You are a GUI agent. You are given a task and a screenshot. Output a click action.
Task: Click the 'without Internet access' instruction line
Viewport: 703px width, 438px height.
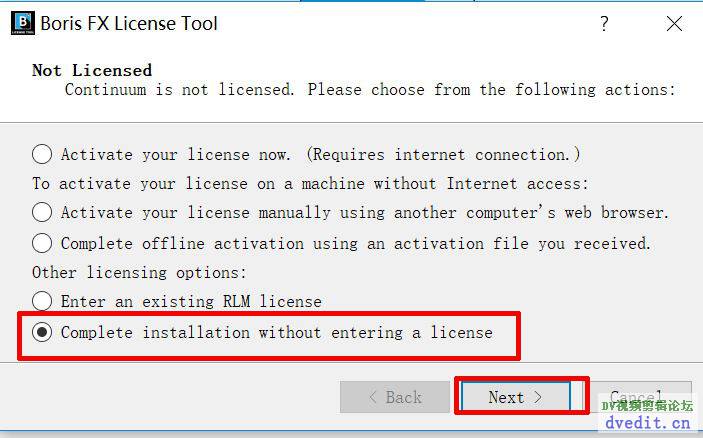coord(310,184)
